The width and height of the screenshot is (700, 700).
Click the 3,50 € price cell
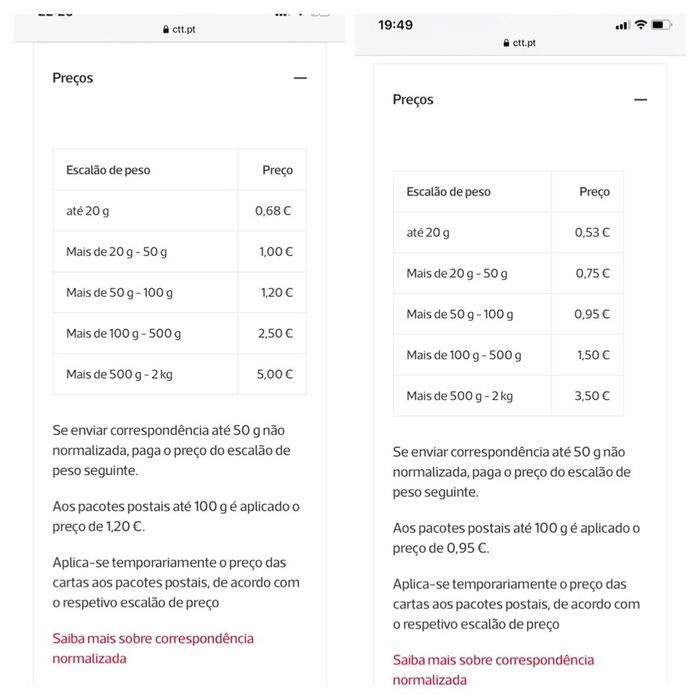(x=592, y=396)
